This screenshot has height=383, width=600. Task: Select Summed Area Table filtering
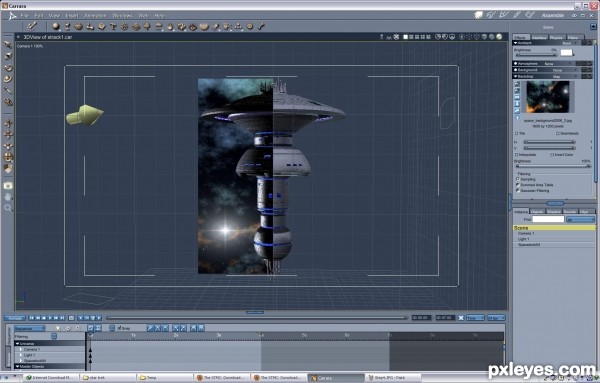[518, 185]
